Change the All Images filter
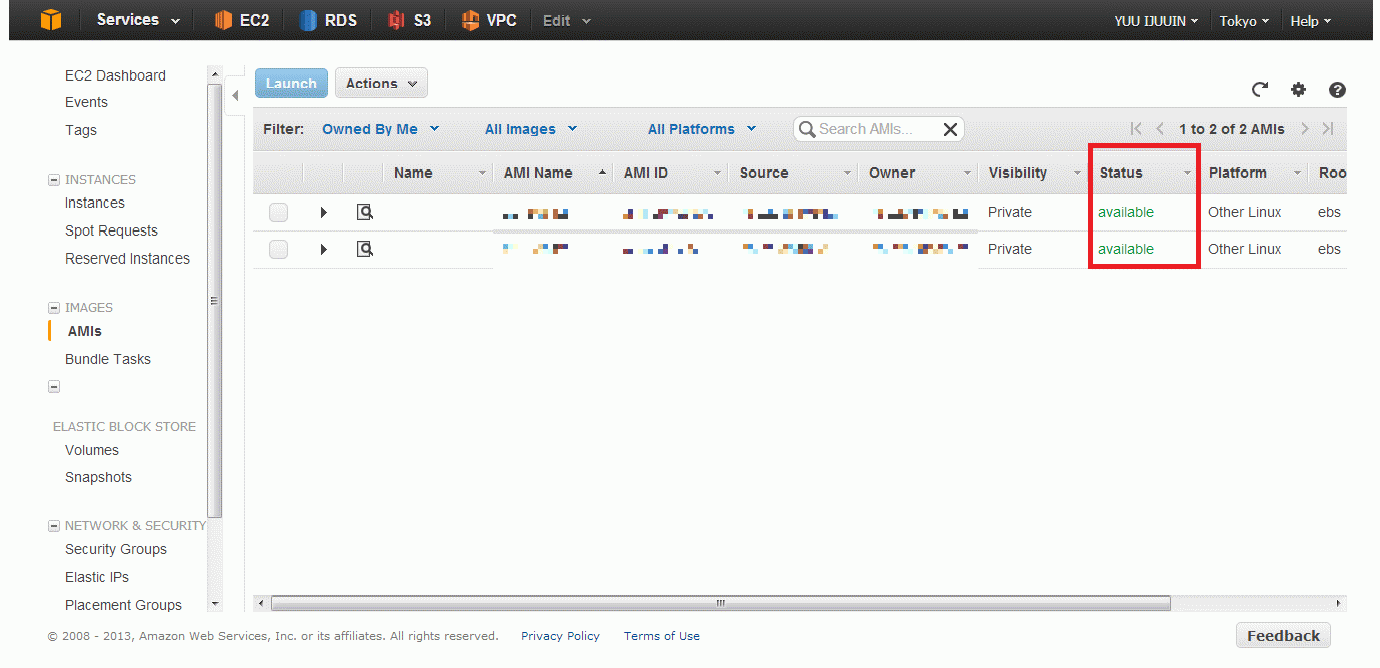Screen dimensions: 1380x668 click(x=531, y=129)
